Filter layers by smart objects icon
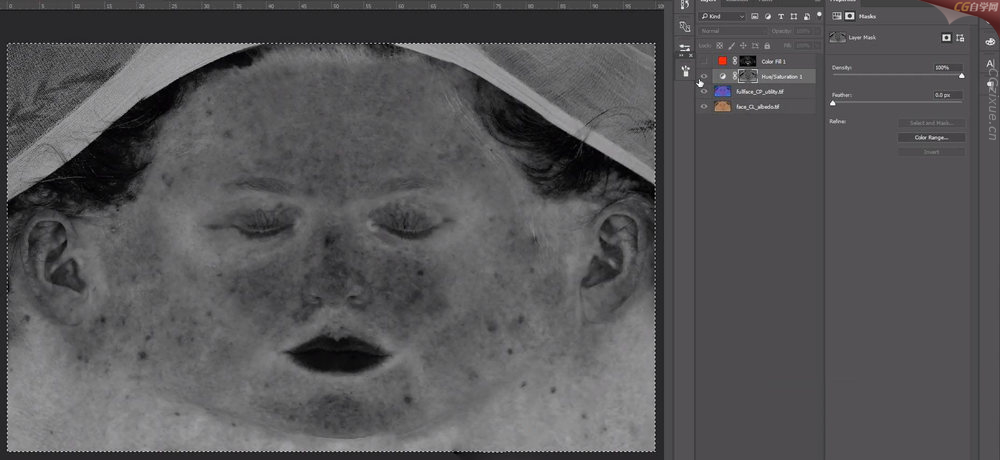 (x=807, y=17)
